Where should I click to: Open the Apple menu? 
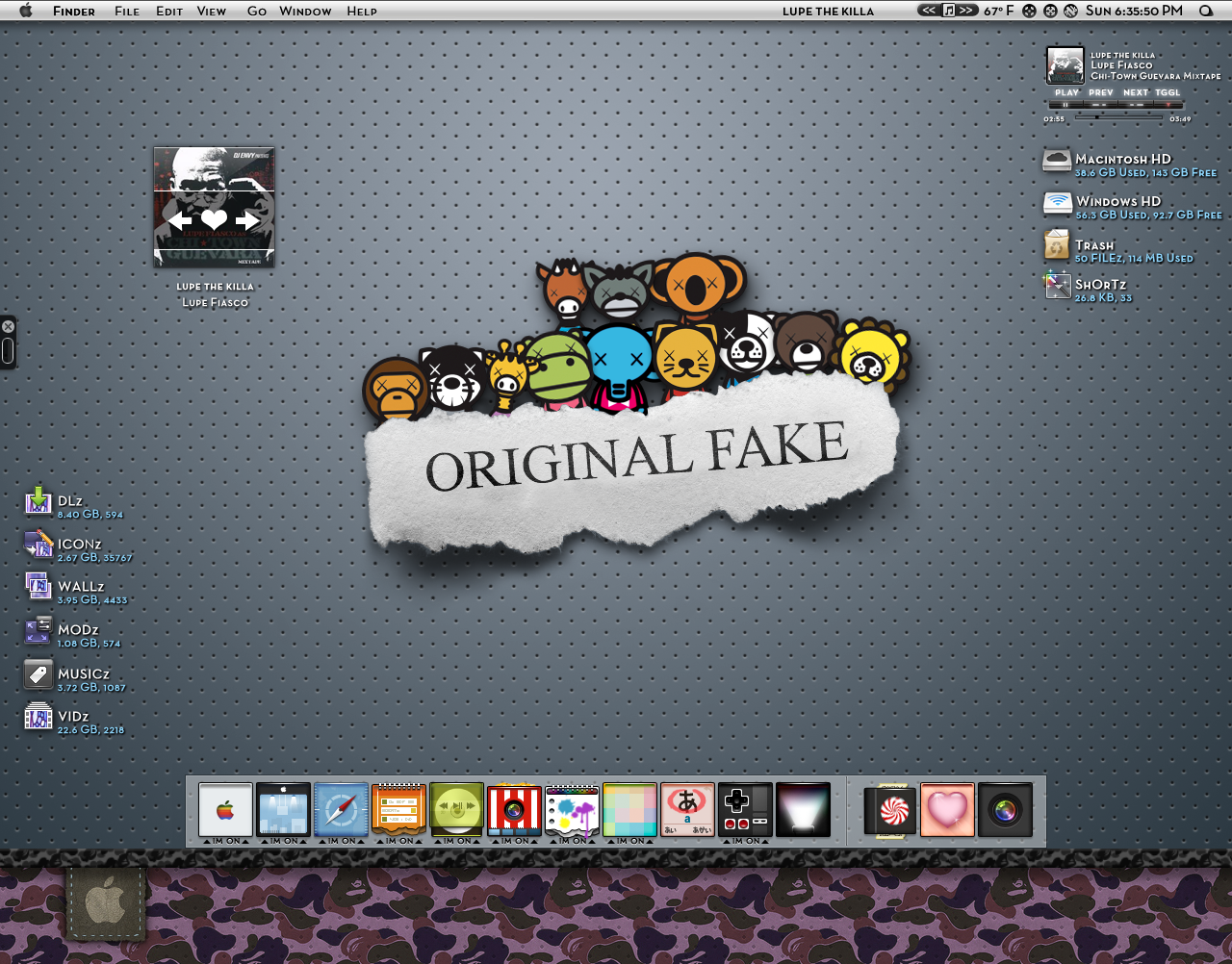26,11
